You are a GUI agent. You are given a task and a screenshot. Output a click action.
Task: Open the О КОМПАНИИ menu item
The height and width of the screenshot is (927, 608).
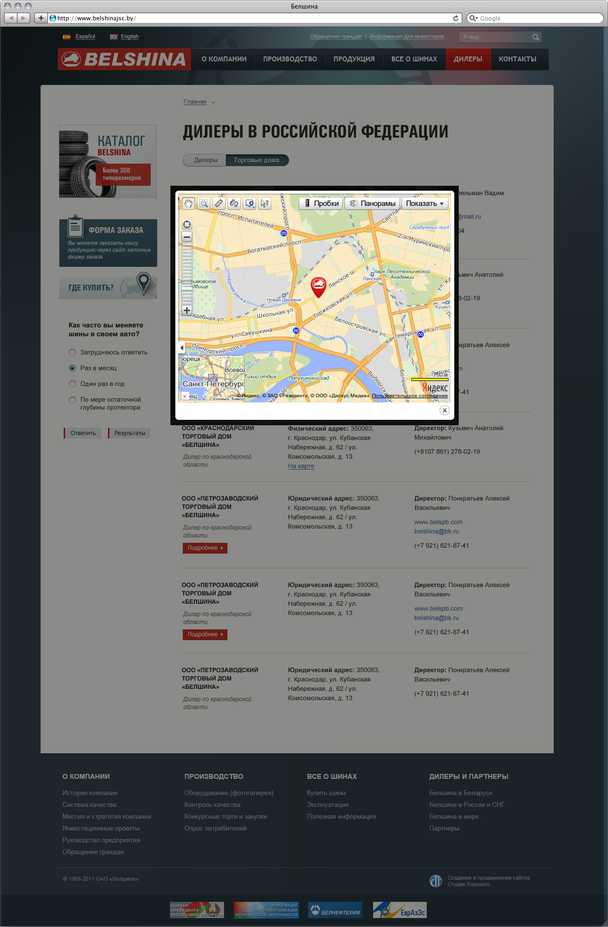224,59
